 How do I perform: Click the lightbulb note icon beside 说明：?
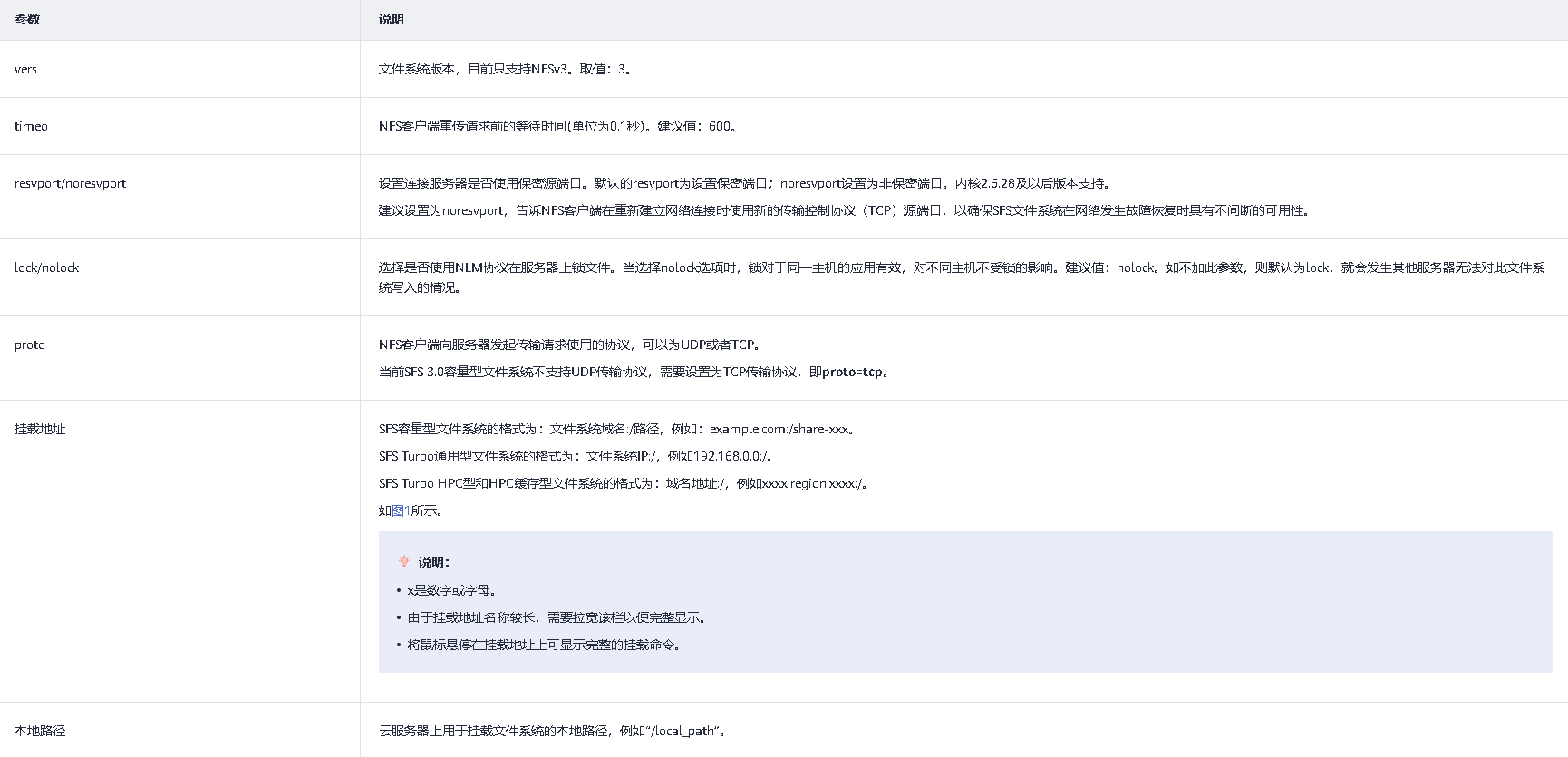[404, 562]
